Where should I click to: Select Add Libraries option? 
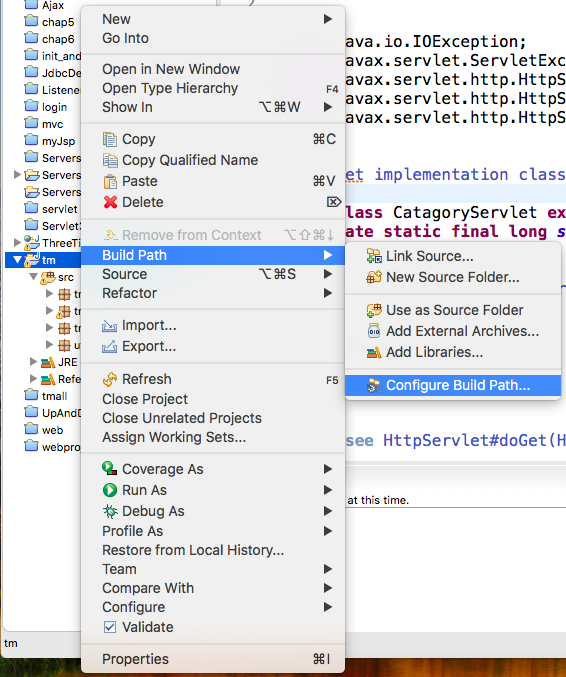[453, 352]
